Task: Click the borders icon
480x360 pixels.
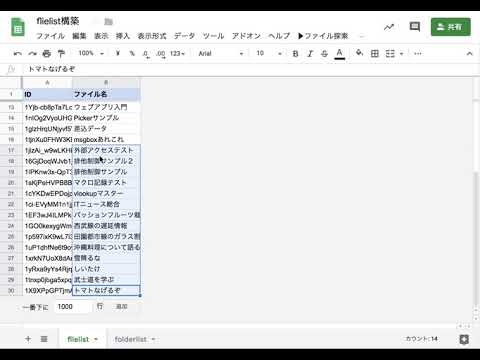Action: coord(375,54)
